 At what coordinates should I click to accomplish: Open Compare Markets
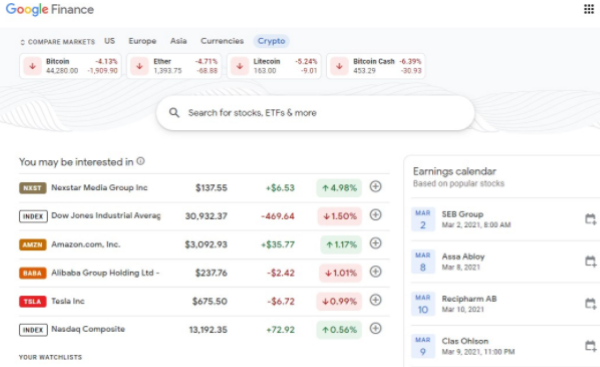click(57, 42)
